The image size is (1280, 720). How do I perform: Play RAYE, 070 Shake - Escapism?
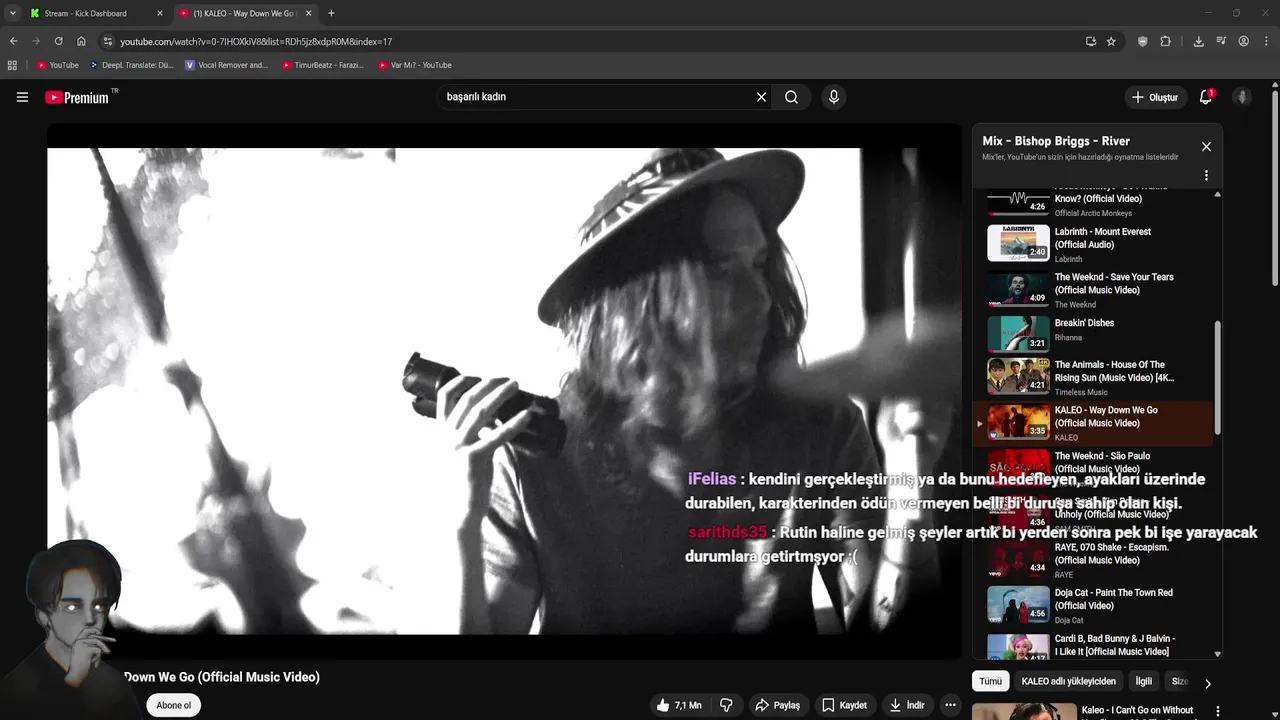(1094, 561)
